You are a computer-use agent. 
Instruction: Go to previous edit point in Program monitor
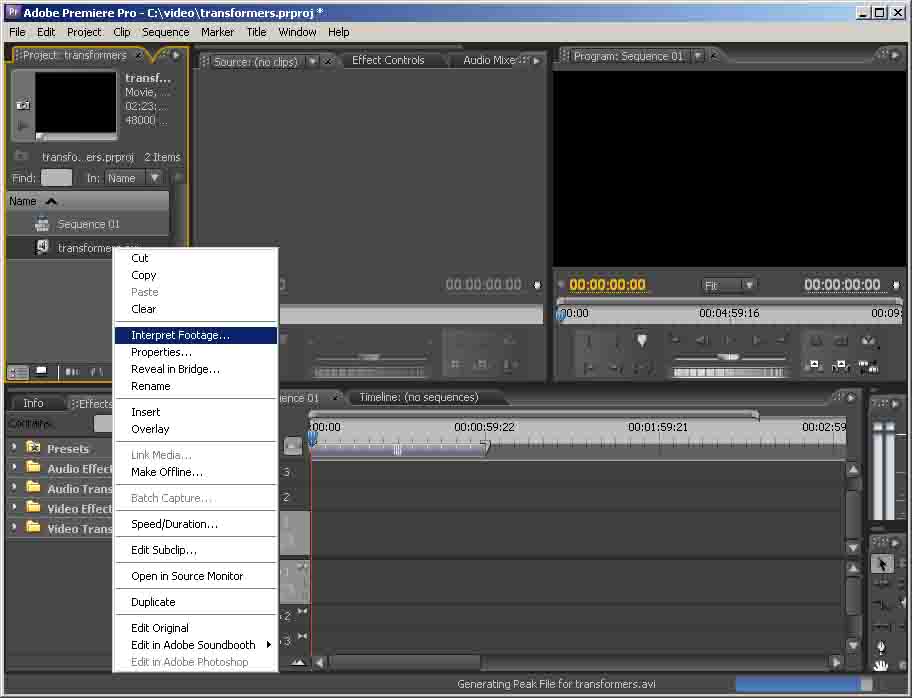pos(675,340)
